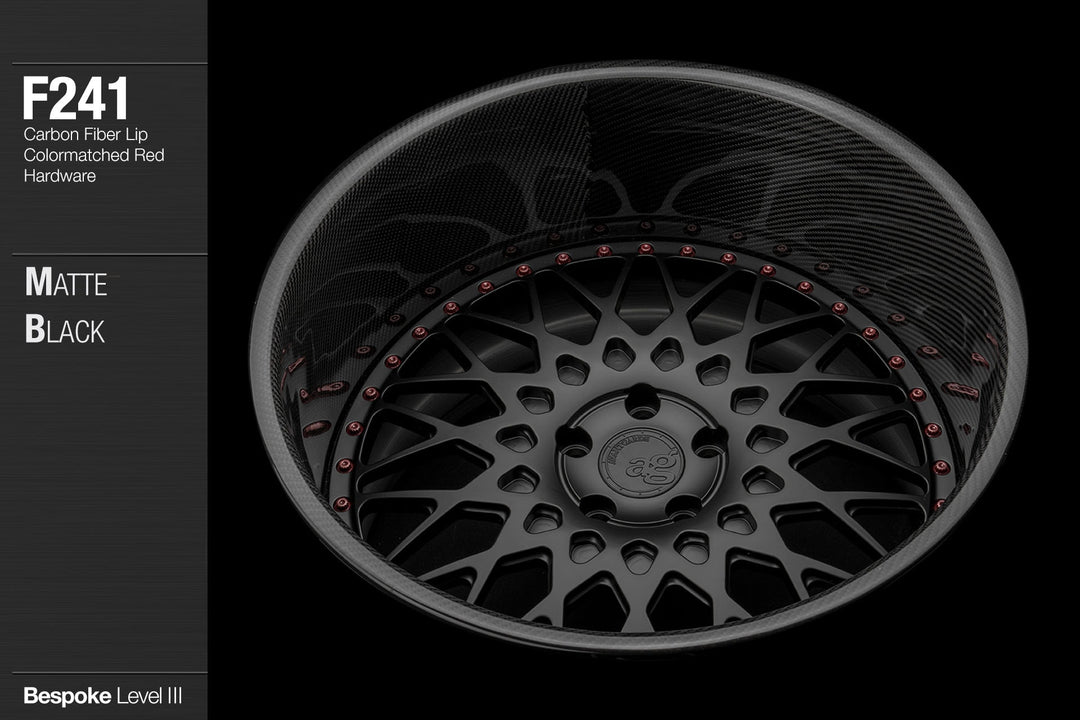This screenshot has width=1080, height=720.
Task: Click the rightmost red bolt on the wheel ring
Action: click(x=940, y=467)
